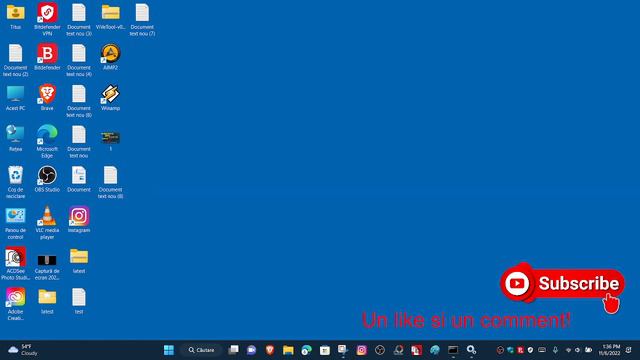Select the OBS Studio desktop shortcut
The image size is (640, 360).
pyautogui.click(x=47, y=179)
